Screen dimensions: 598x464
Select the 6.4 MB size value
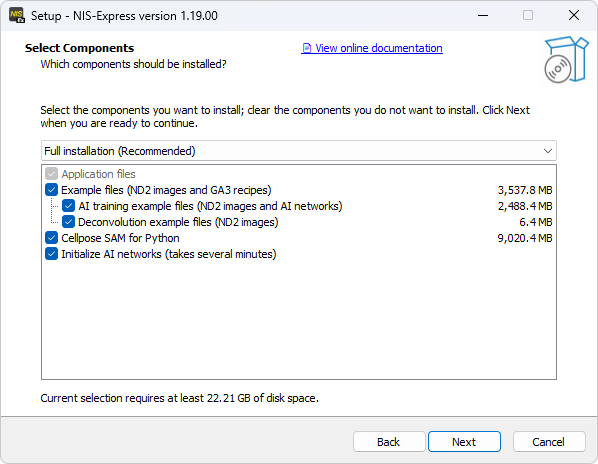(535, 222)
